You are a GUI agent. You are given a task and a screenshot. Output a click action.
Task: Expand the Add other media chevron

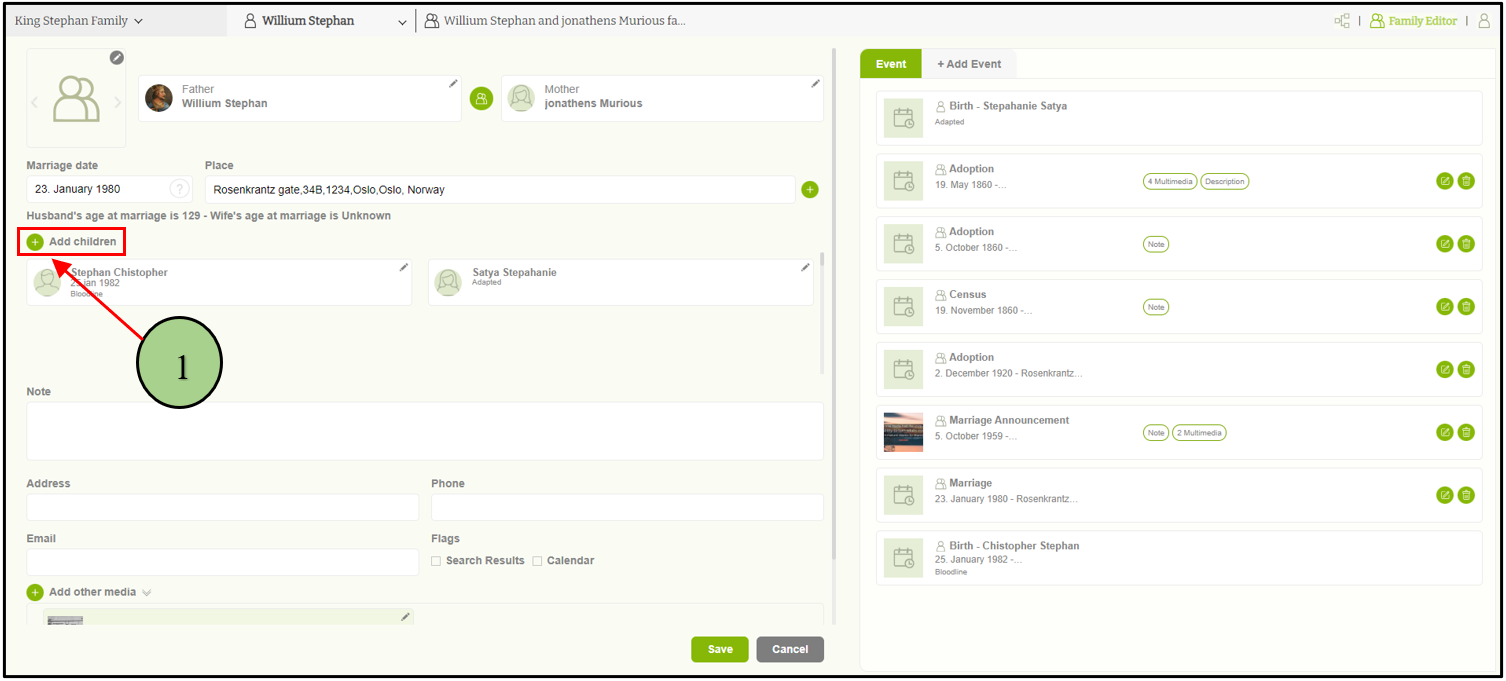coord(147,593)
